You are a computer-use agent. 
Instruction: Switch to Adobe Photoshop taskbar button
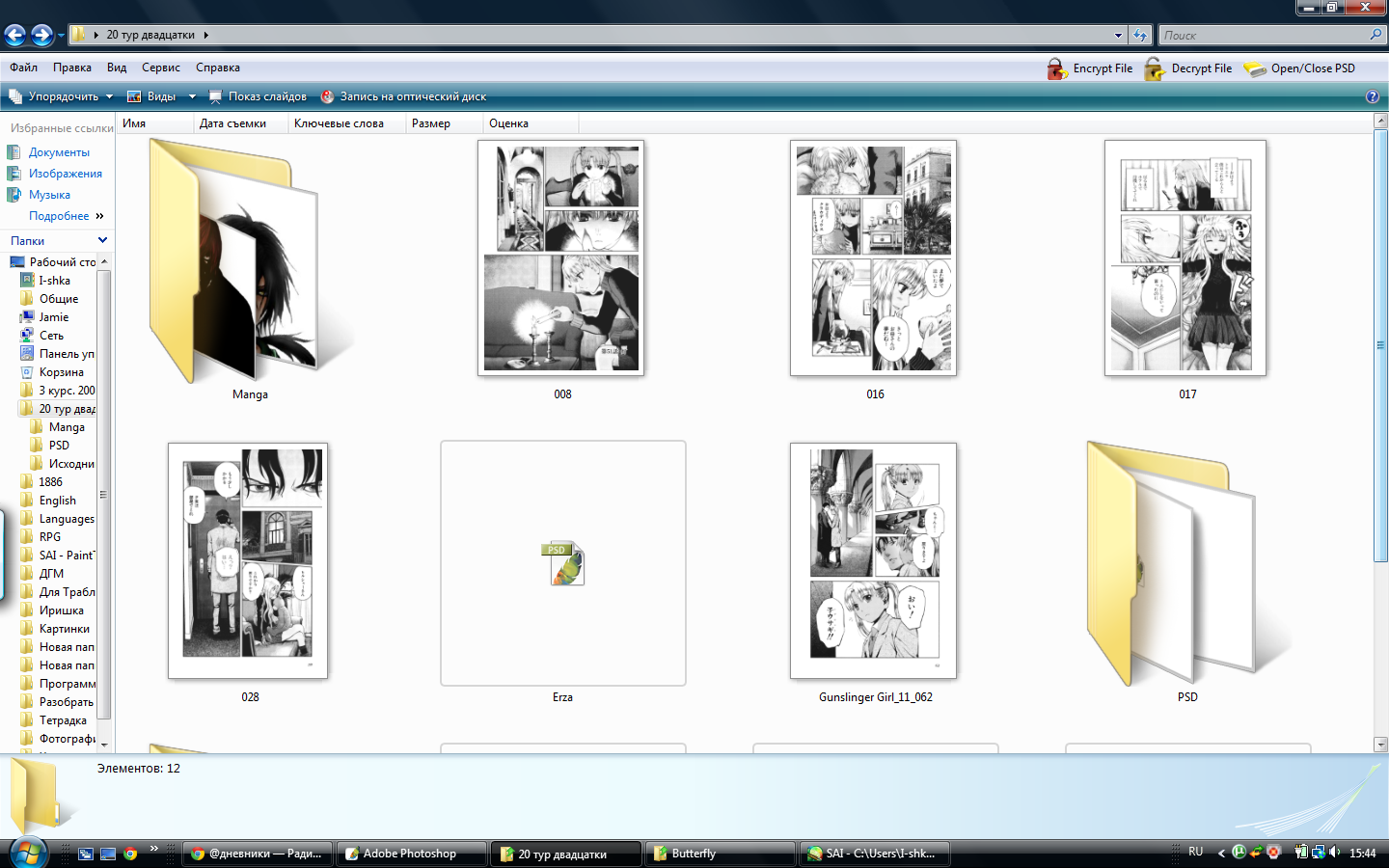pyautogui.click(x=410, y=854)
